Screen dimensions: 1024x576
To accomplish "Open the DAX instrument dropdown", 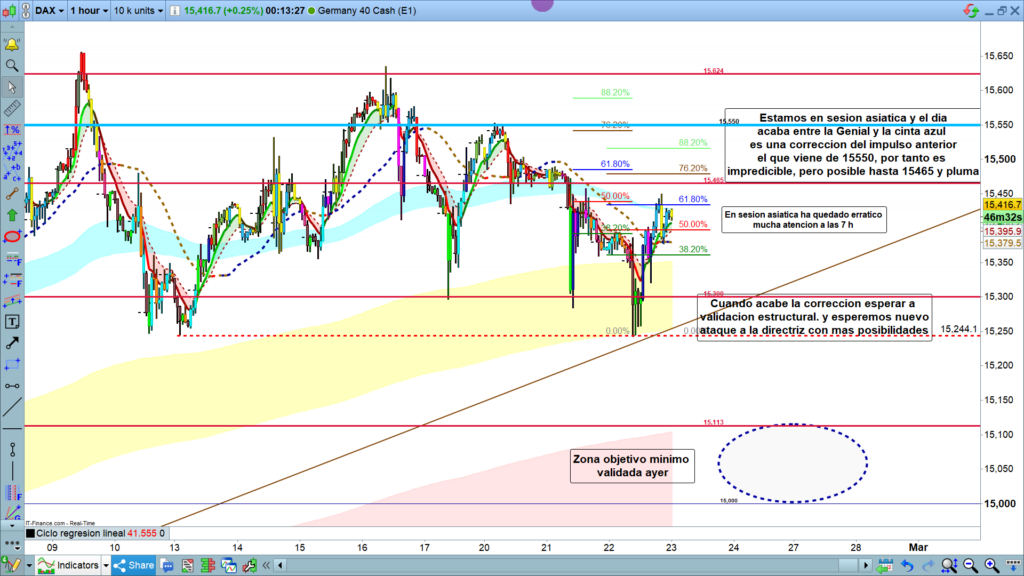I will 50,10.
